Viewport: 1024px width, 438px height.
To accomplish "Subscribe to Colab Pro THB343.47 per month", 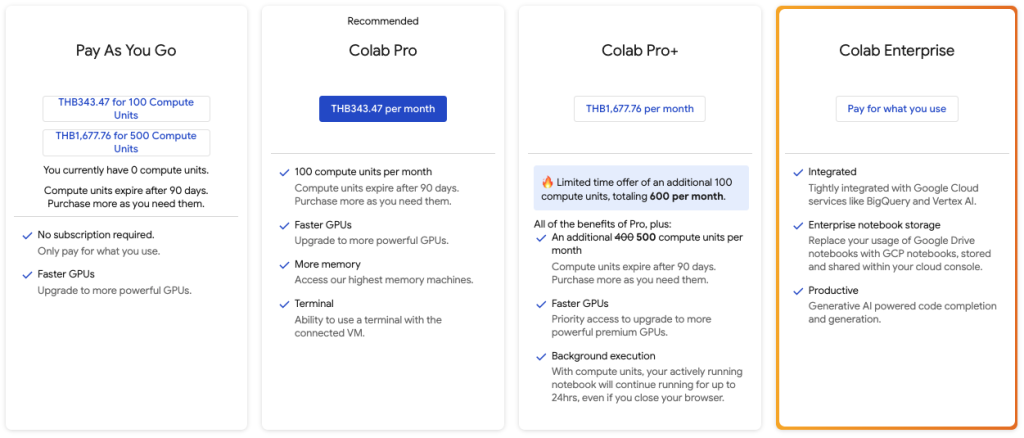I will (383, 108).
